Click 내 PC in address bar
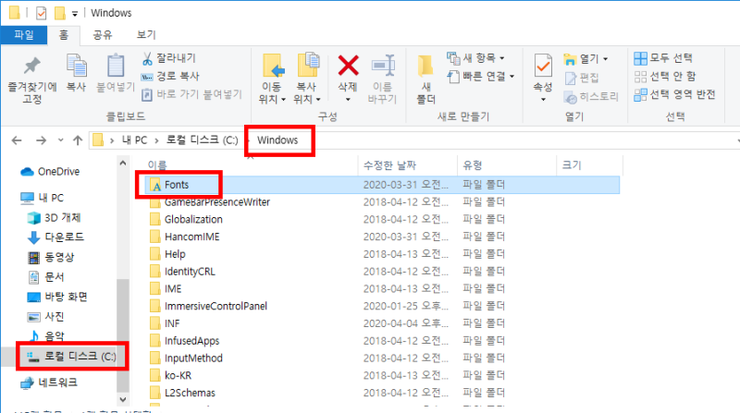The width and height of the screenshot is (740, 413). coord(135,140)
